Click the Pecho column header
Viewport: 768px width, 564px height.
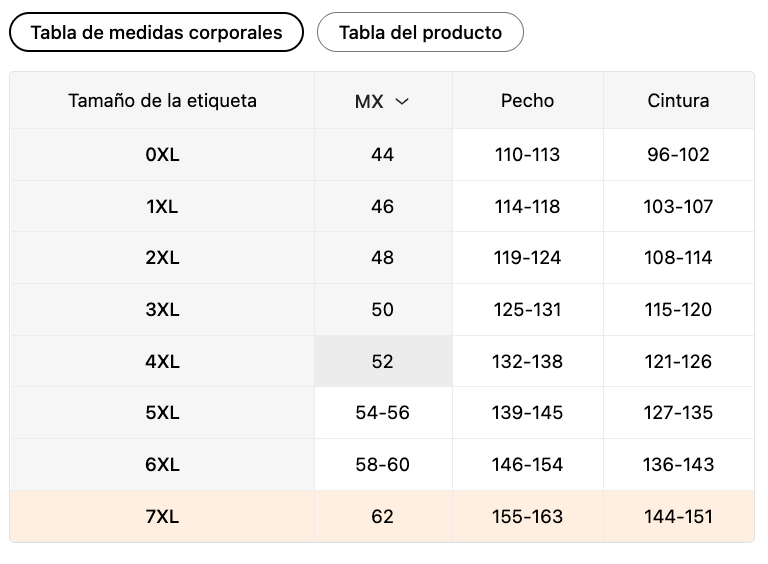pyautogui.click(x=527, y=100)
